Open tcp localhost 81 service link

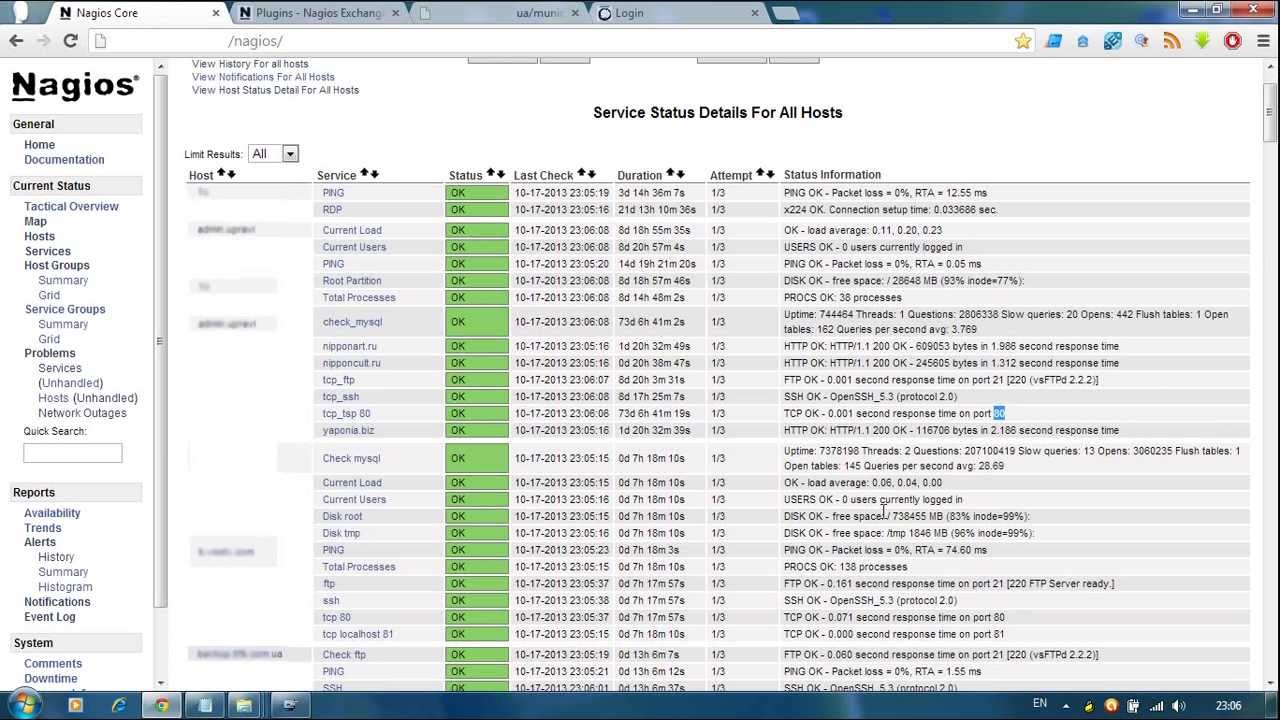pyautogui.click(x=358, y=634)
